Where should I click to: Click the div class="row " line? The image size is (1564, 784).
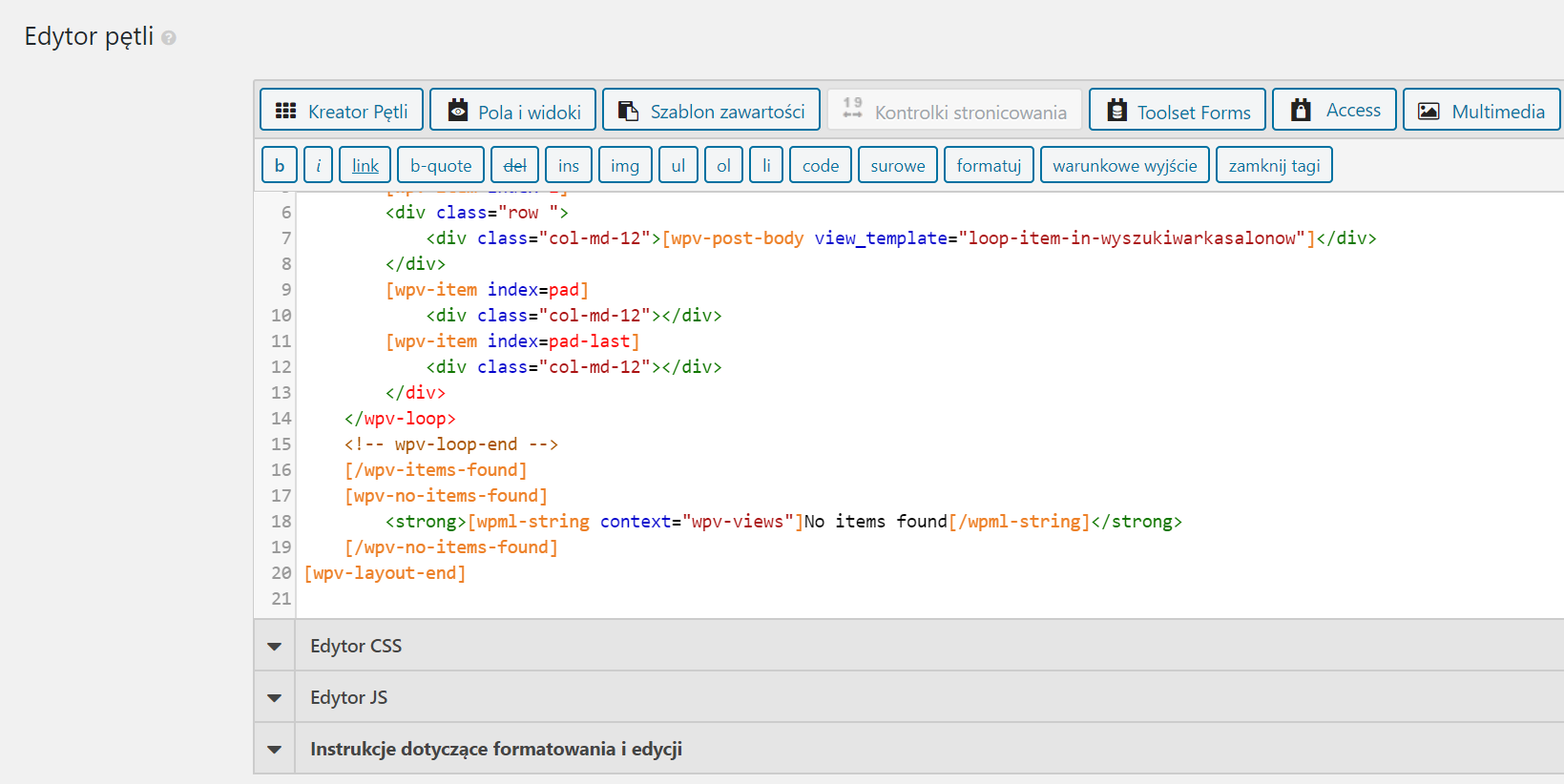pyautogui.click(x=476, y=213)
